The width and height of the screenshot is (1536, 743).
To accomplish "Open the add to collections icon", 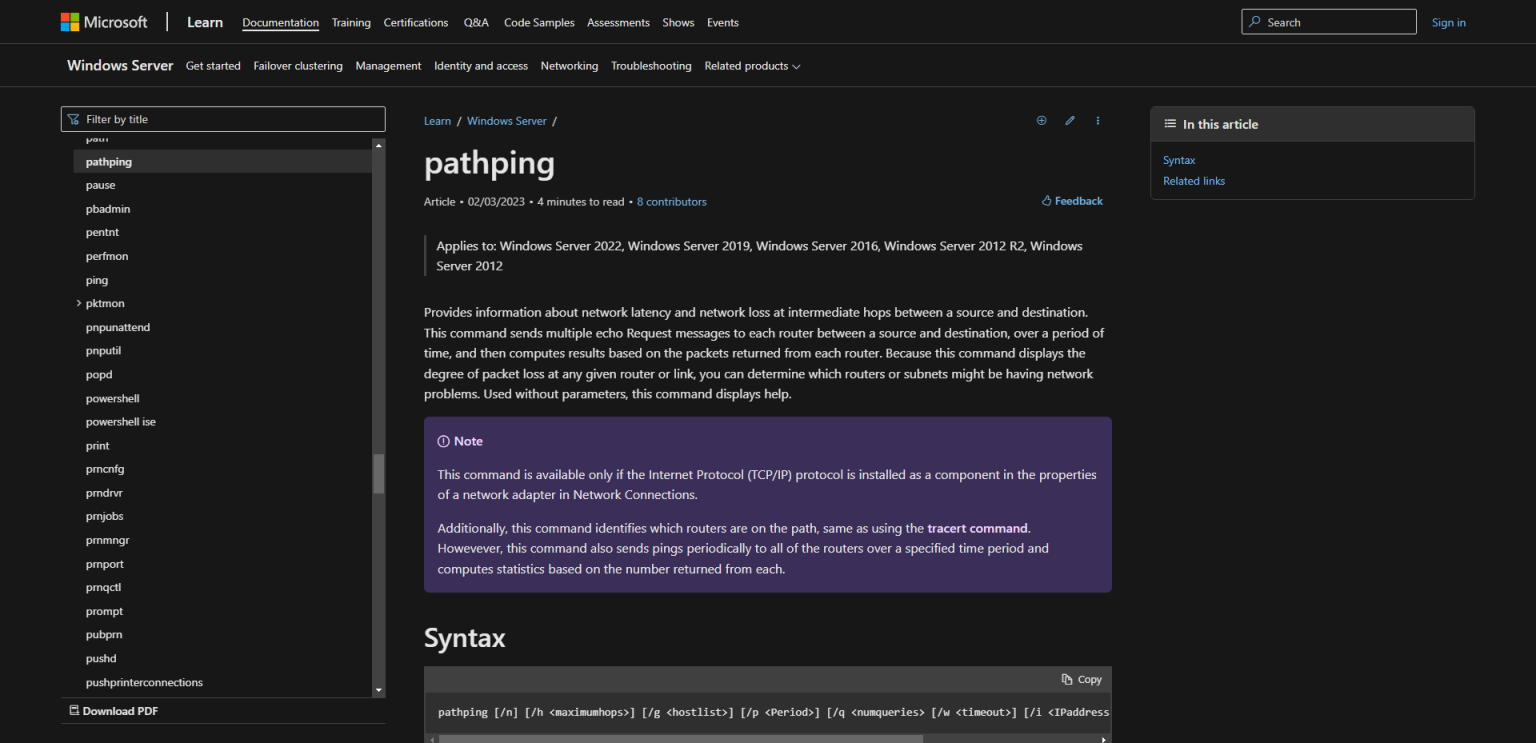I will (x=1041, y=120).
